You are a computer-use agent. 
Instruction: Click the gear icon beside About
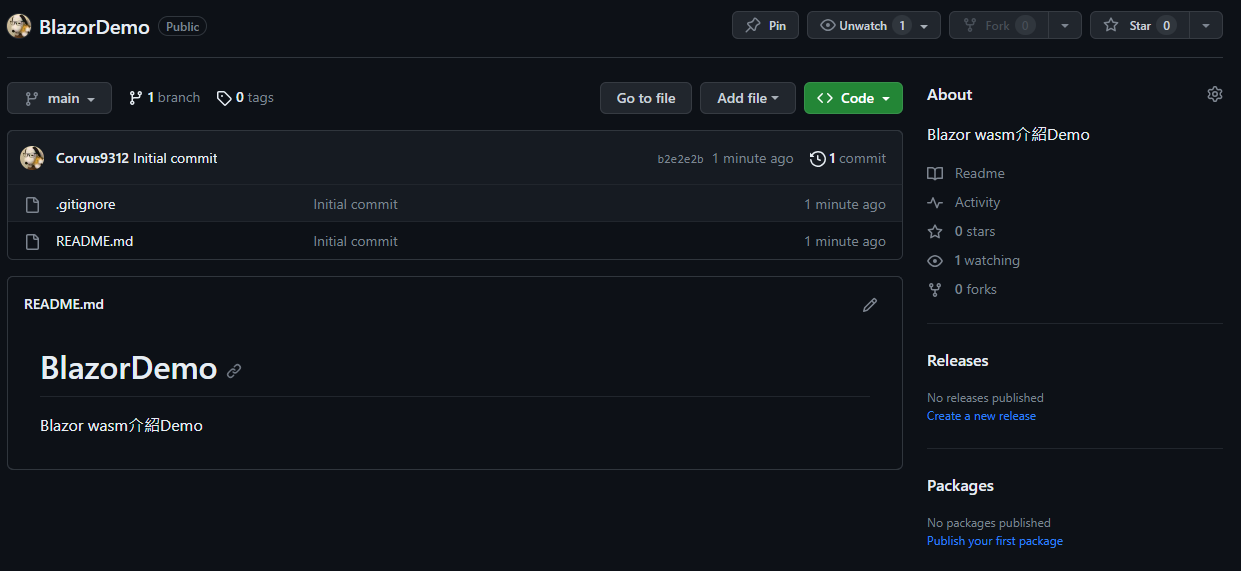coord(1215,94)
